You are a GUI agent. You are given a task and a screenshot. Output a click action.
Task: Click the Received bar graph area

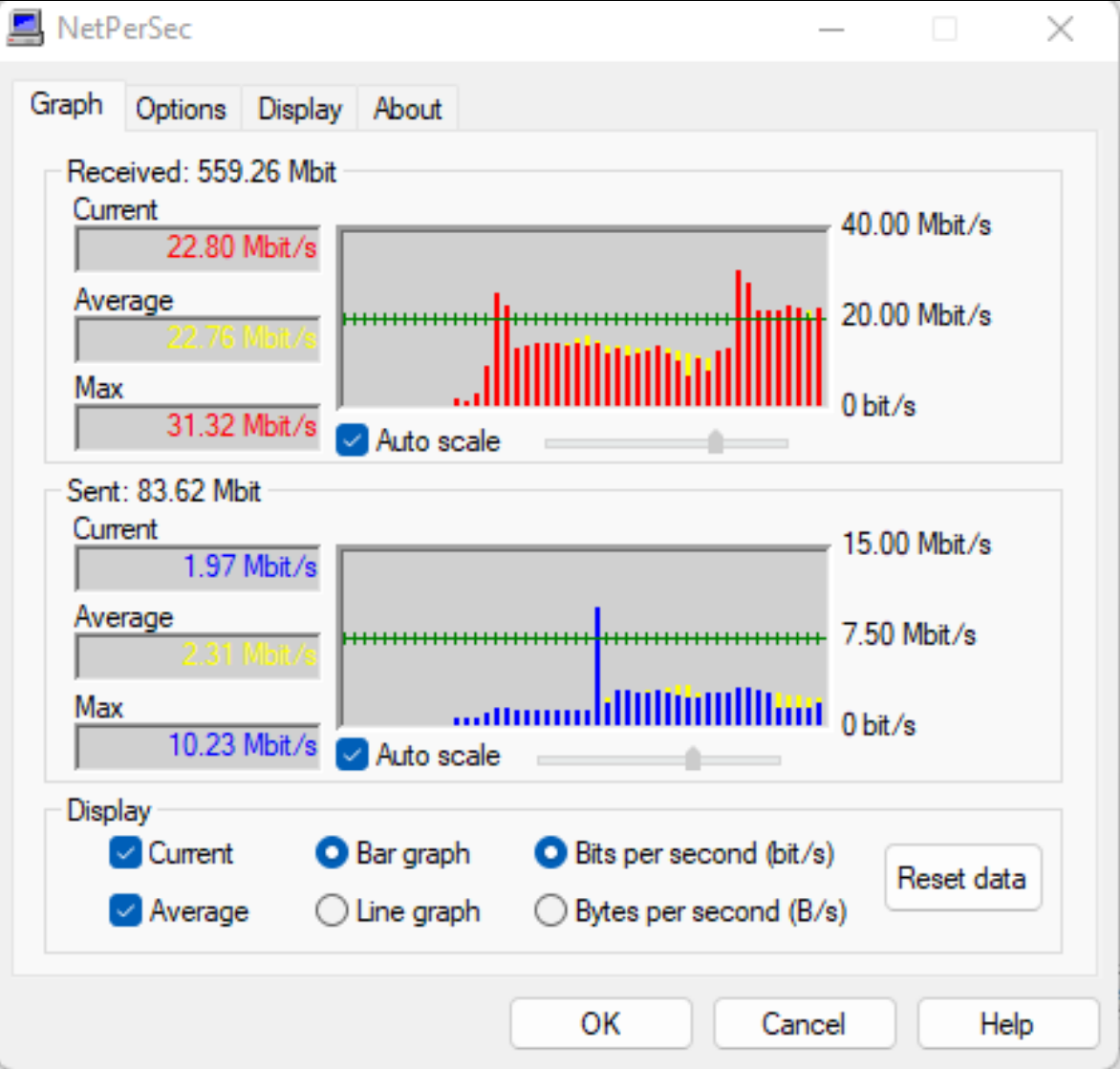coord(584,318)
